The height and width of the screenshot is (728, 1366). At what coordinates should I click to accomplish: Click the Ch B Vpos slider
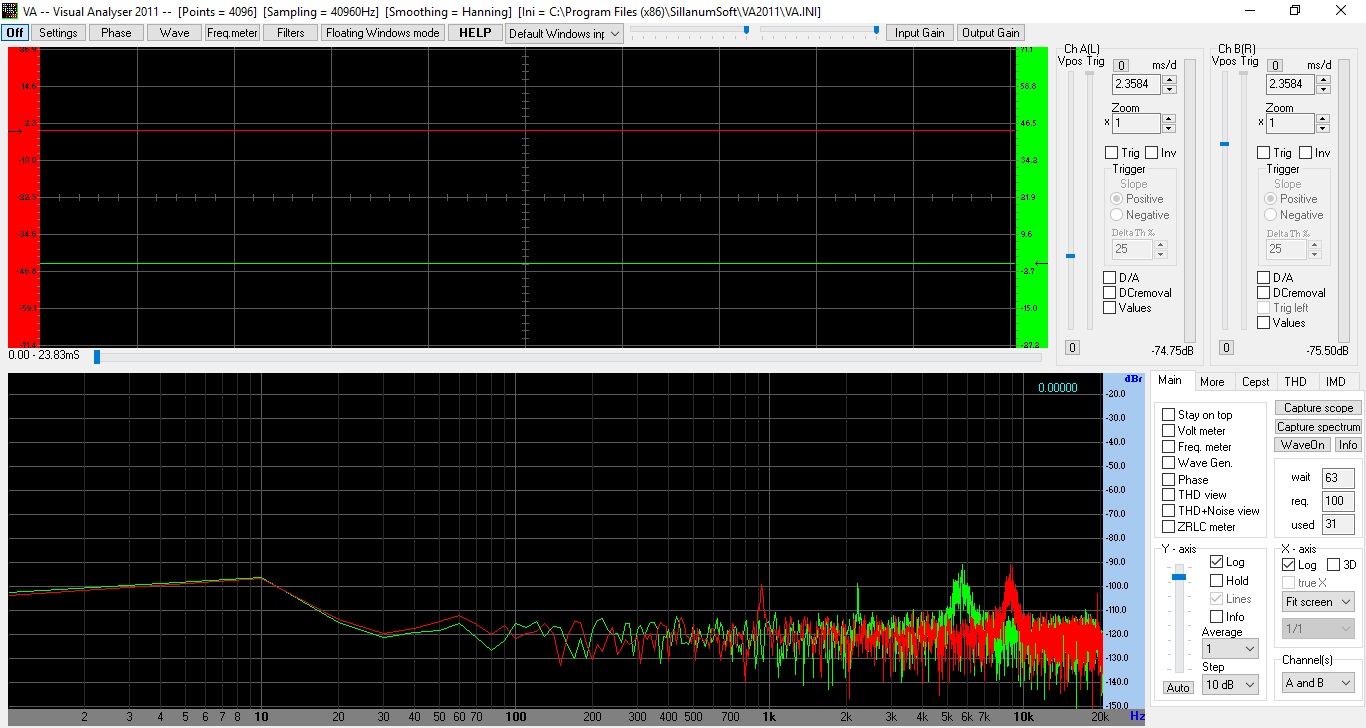(1224, 144)
